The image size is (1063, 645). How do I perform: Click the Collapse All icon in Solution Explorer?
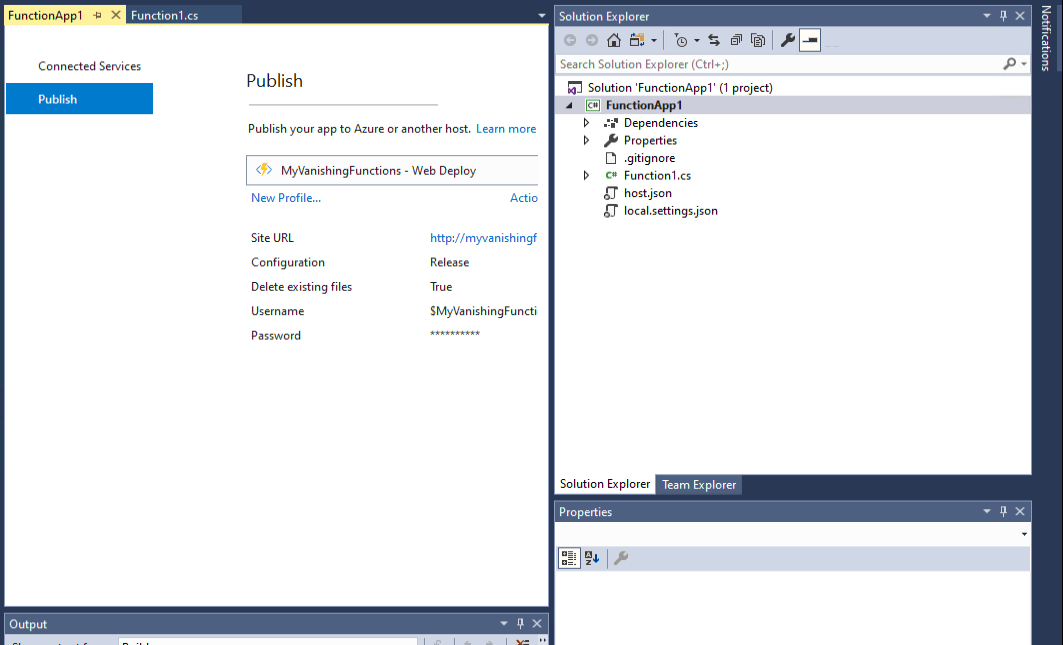[736, 41]
